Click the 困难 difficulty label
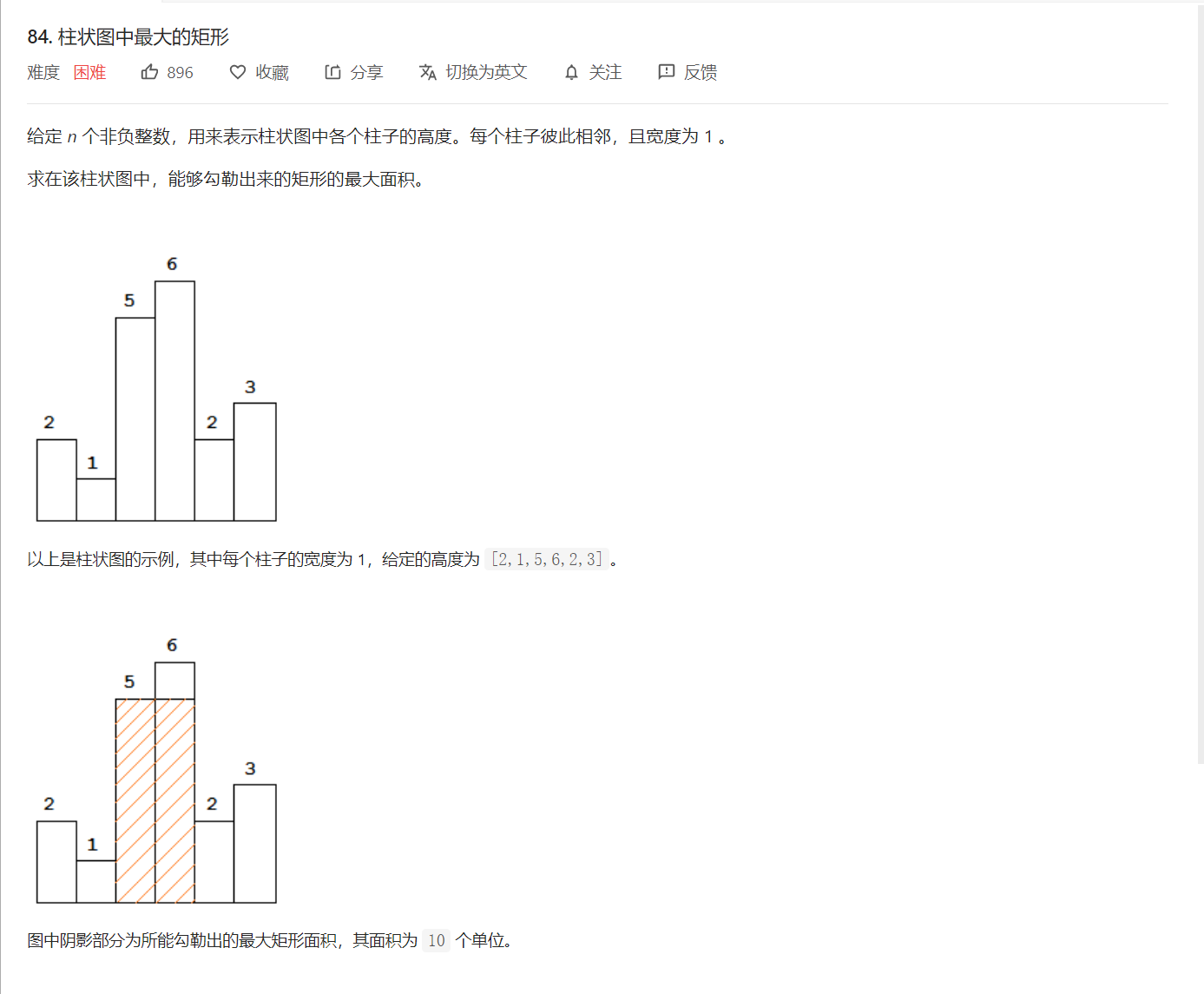Viewport: 1204px width, 994px height. click(89, 73)
